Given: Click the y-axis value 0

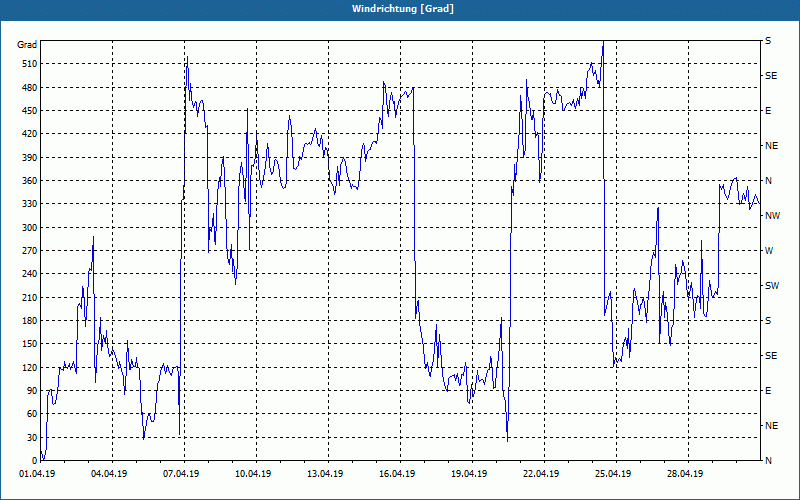Looking at the screenshot, I should (x=34, y=461).
